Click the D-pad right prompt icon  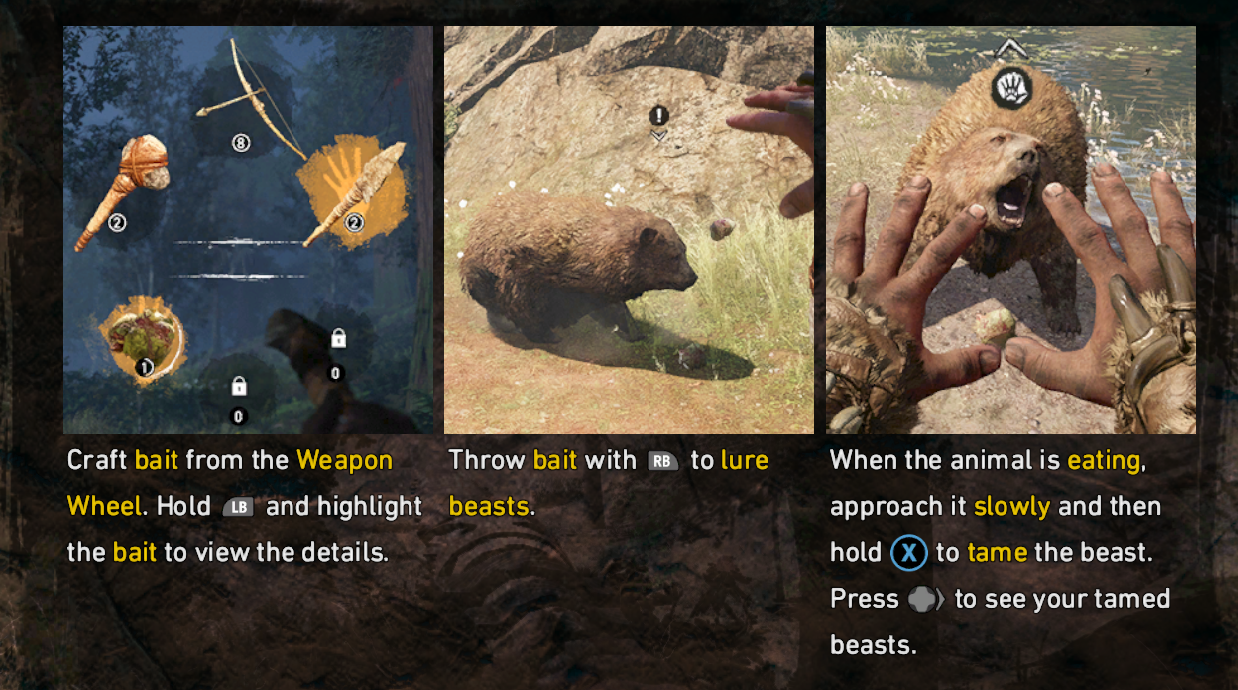[x=925, y=599]
